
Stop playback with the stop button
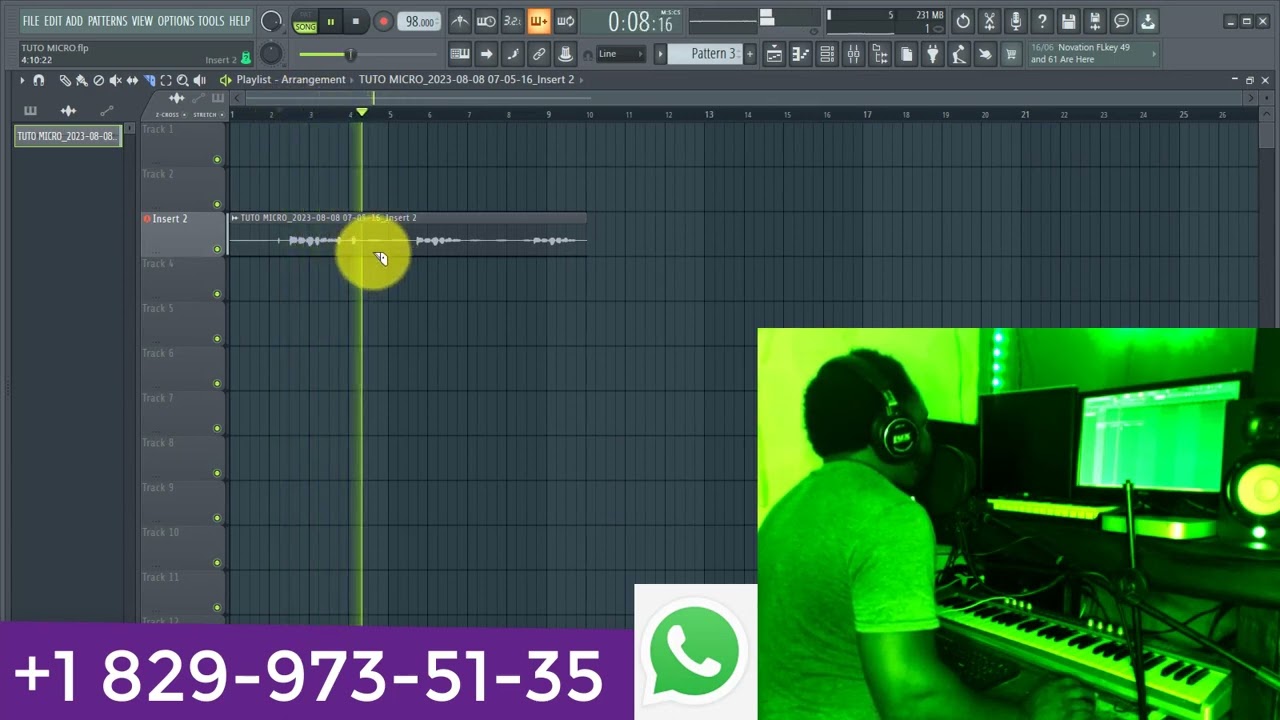click(356, 21)
